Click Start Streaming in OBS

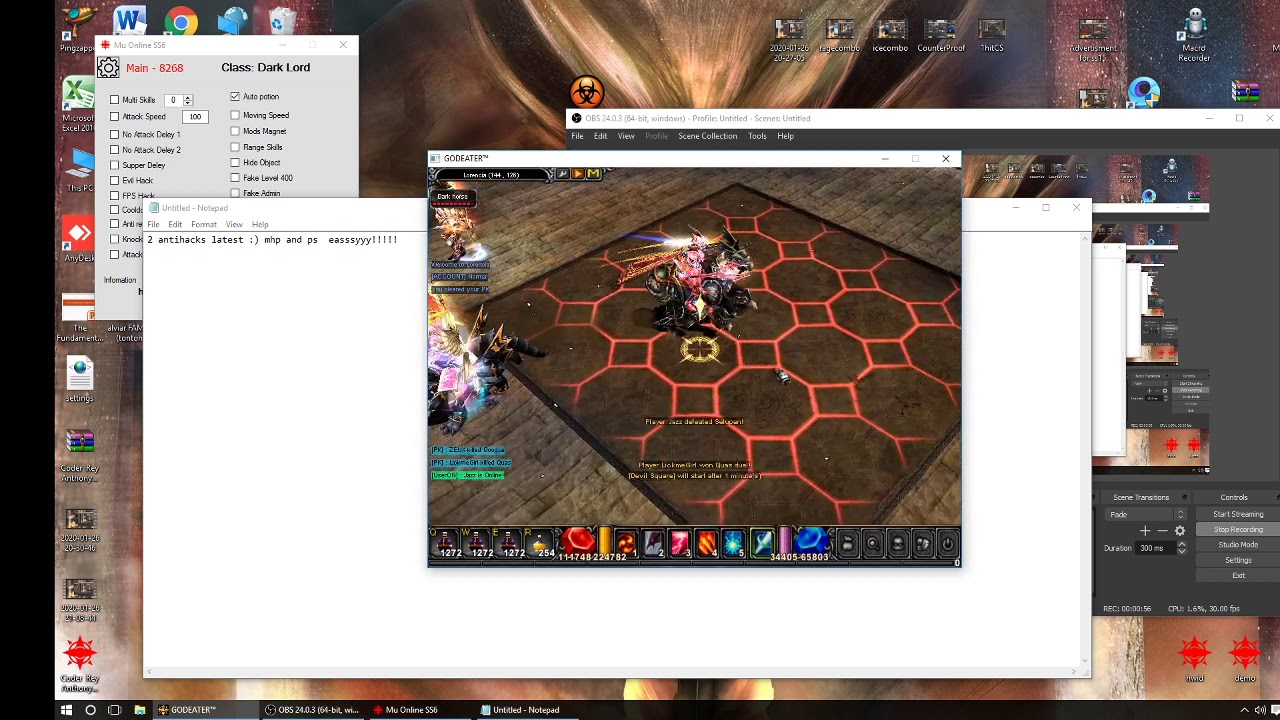coord(1238,514)
